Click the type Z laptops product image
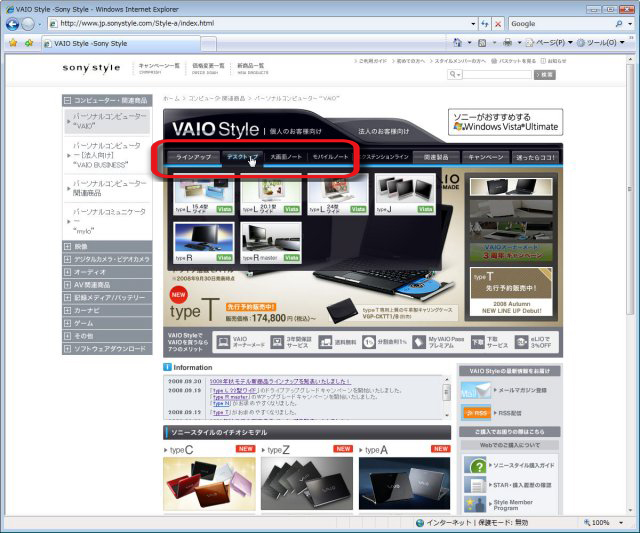The width and height of the screenshot is (640, 533). pyautogui.click(x=307, y=483)
